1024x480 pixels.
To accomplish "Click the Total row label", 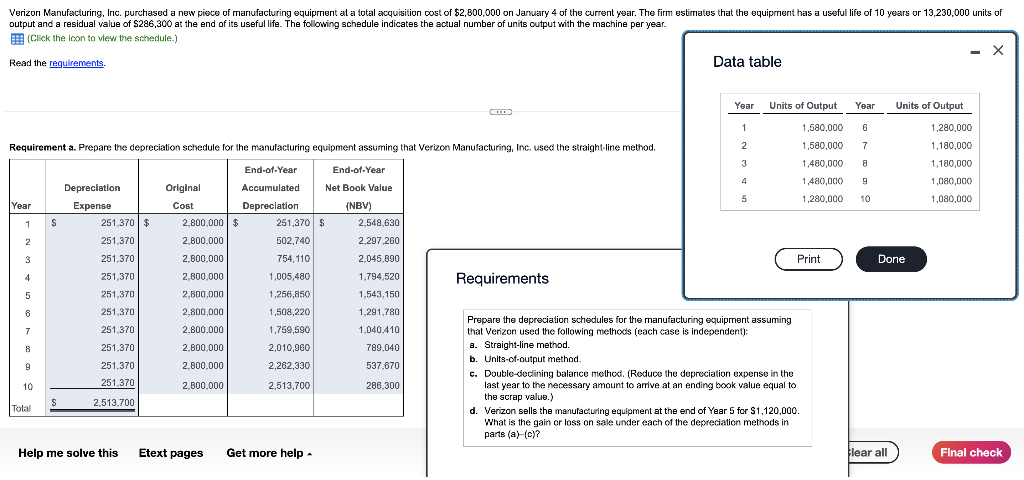I will click(20, 409).
